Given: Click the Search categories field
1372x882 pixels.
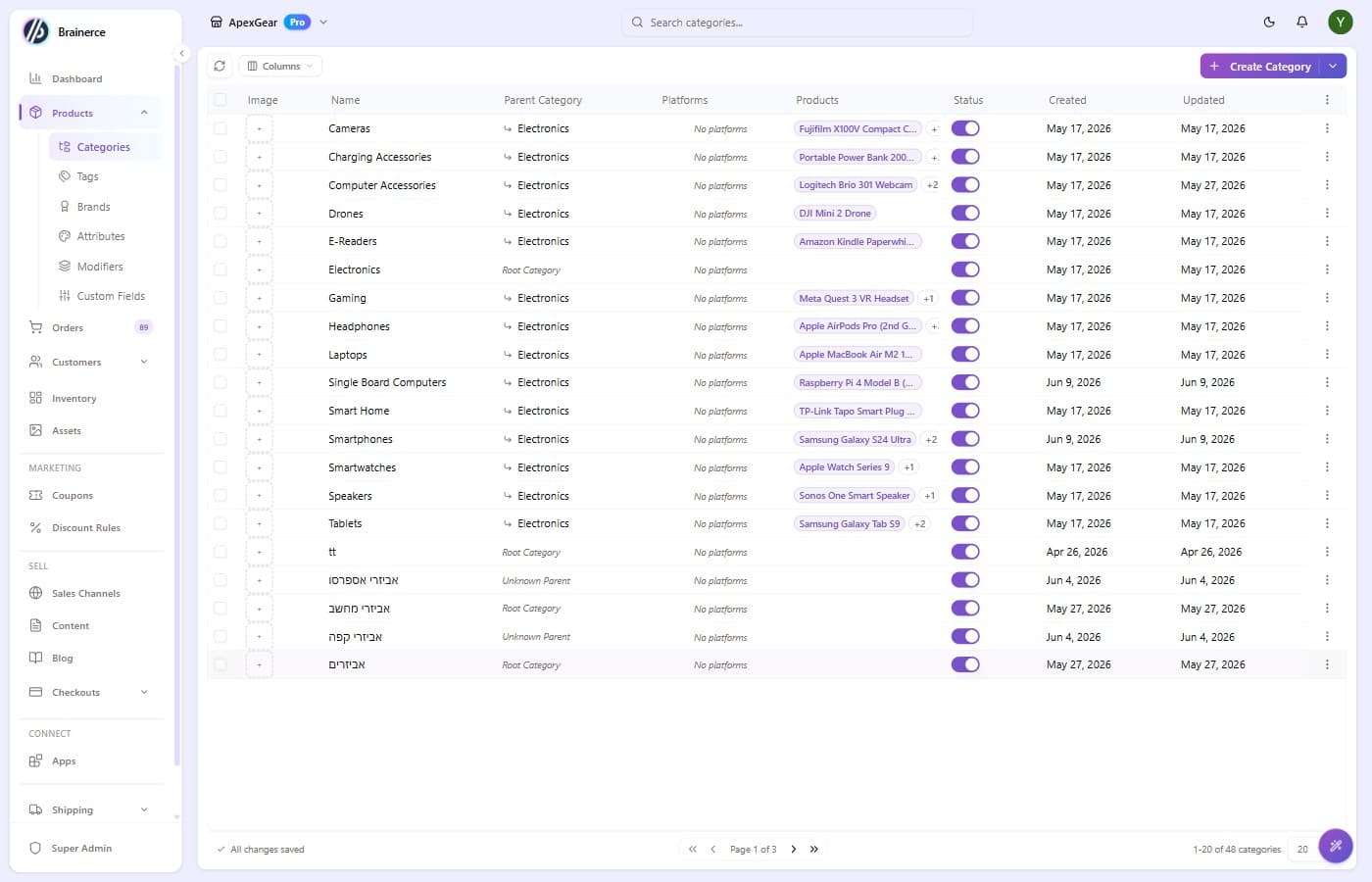Looking at the screenshot, I should (797, 22).
